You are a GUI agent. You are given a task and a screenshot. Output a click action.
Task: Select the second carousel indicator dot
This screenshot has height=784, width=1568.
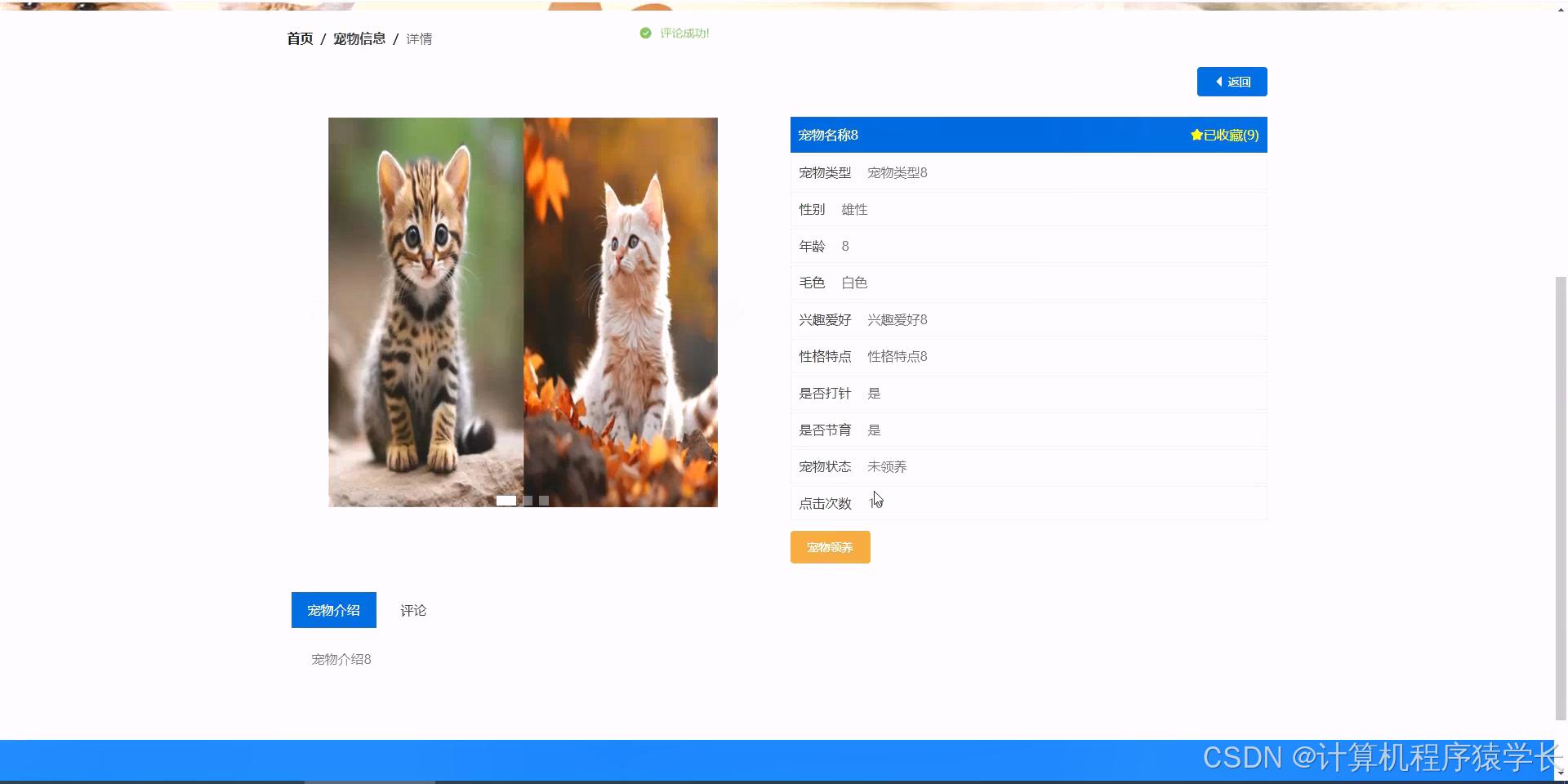pyautogui.click(x=527, y=501)
